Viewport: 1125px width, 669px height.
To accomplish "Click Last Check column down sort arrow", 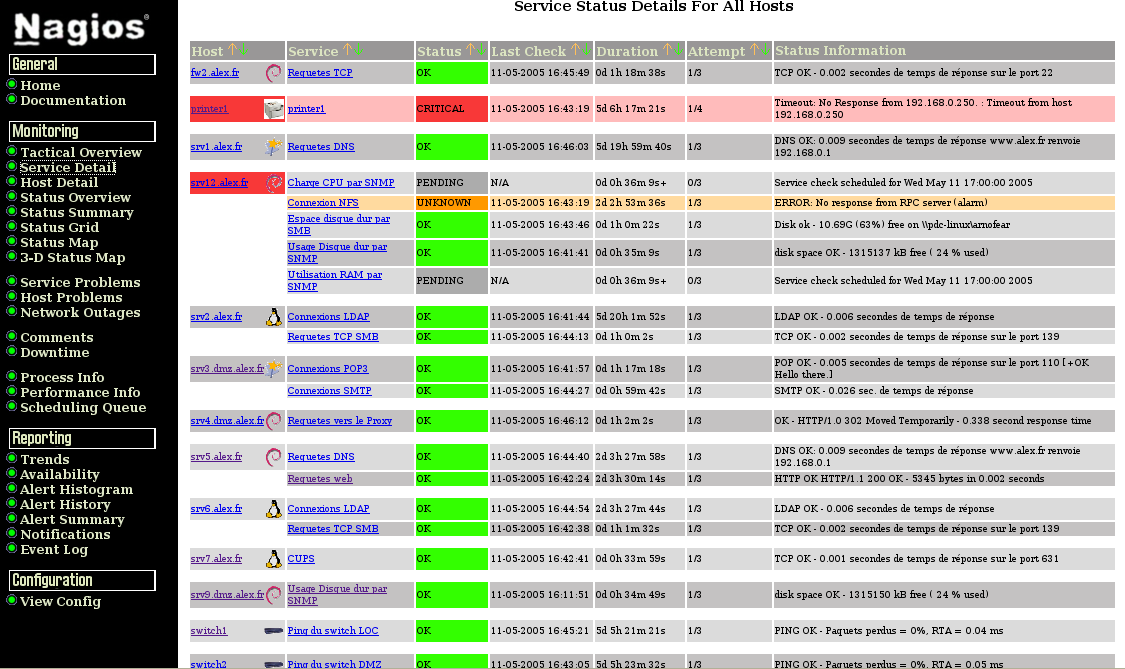I will [x=586, y=50].
